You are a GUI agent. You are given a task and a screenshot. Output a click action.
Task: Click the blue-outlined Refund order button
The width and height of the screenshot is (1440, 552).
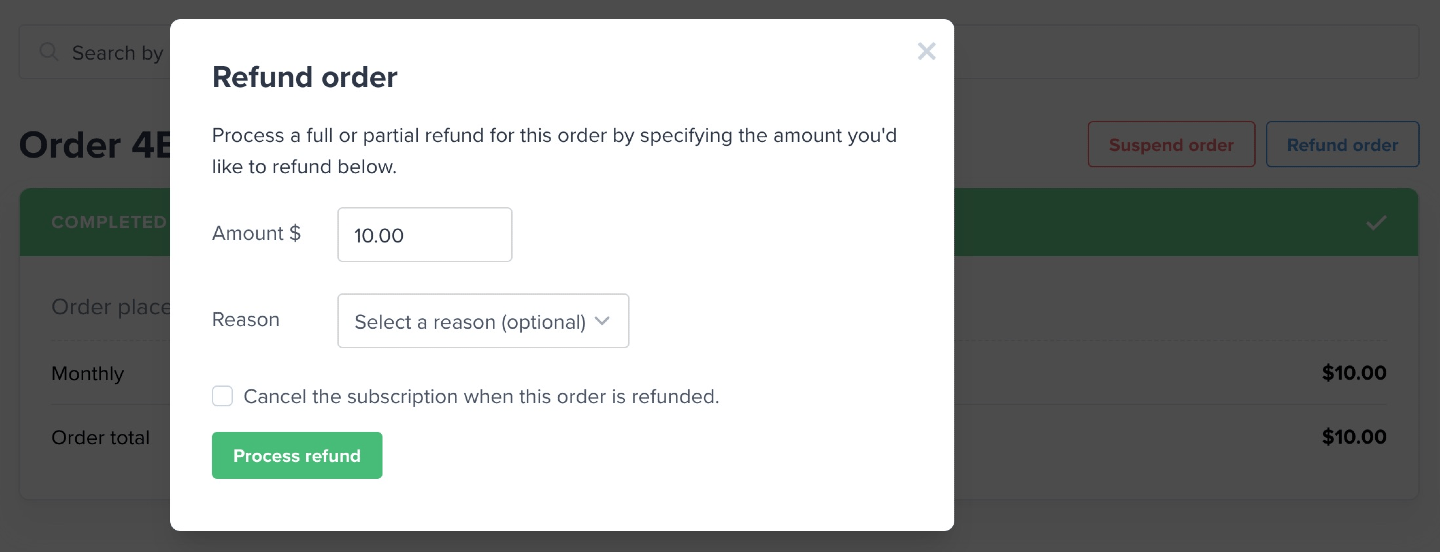(1342, 145)
